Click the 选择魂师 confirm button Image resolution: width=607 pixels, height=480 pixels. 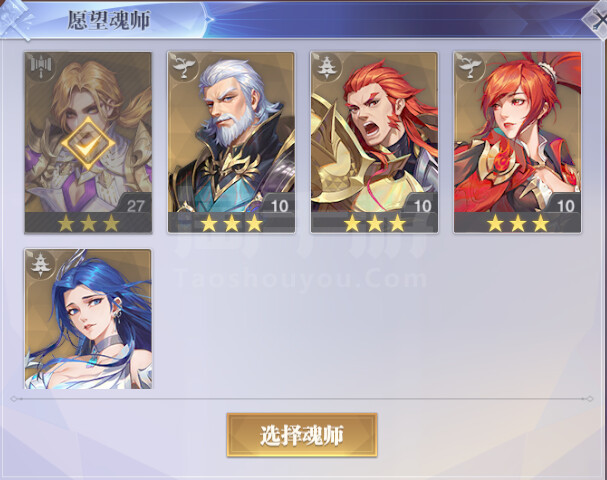pyautogui.click(x=302, y=435)
